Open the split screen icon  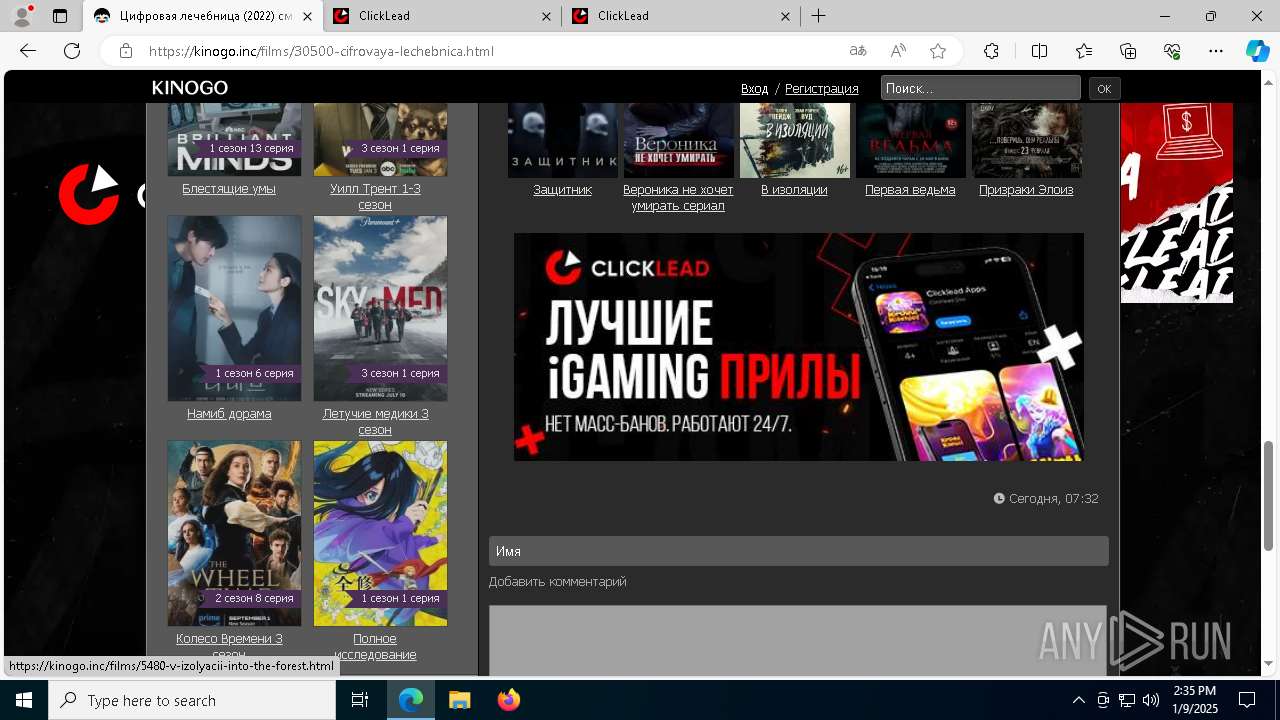click(1039, 51)
